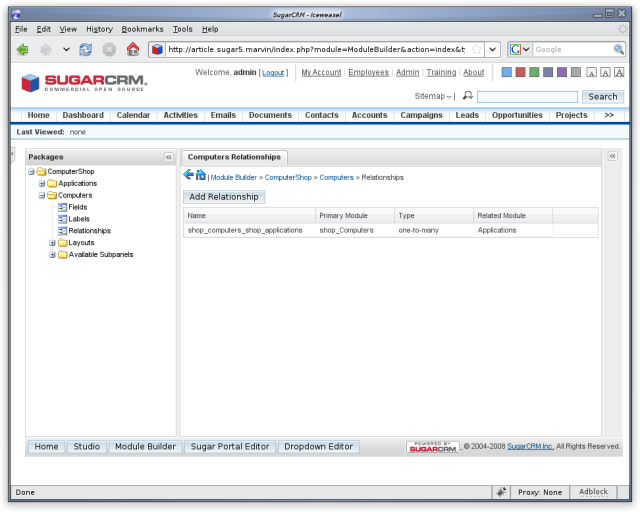Open the Dashboard tab
This screenshot has width=640, height=512.
(x=83, y=115)
